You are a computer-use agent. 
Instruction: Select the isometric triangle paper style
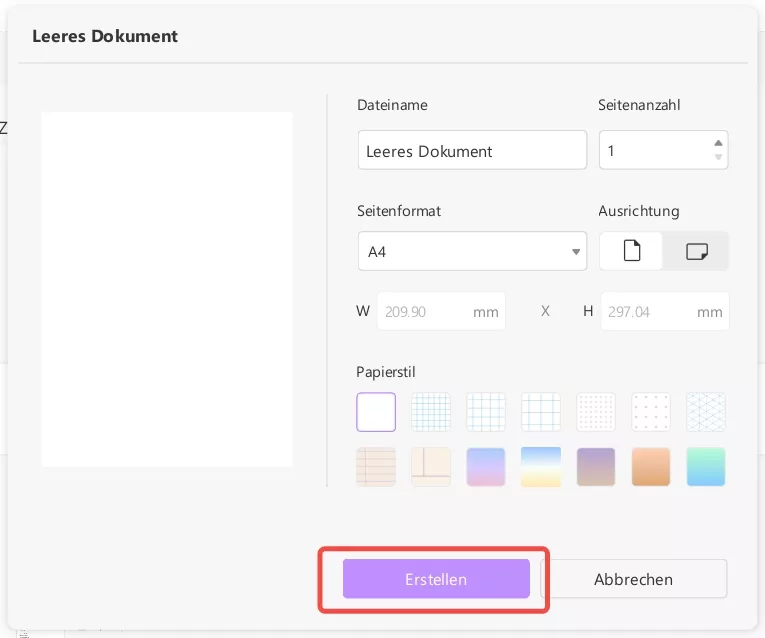click(x=706, y=412)
